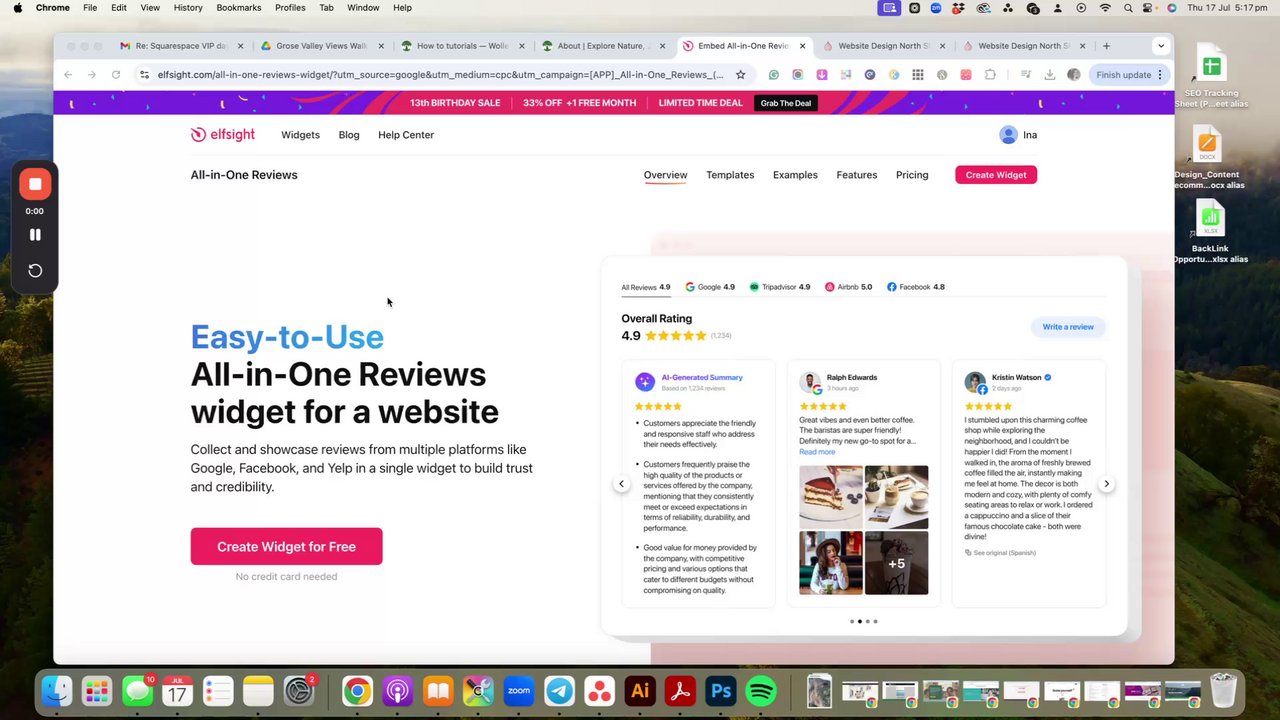Go to the Pricing section

(x=912, y=175)
